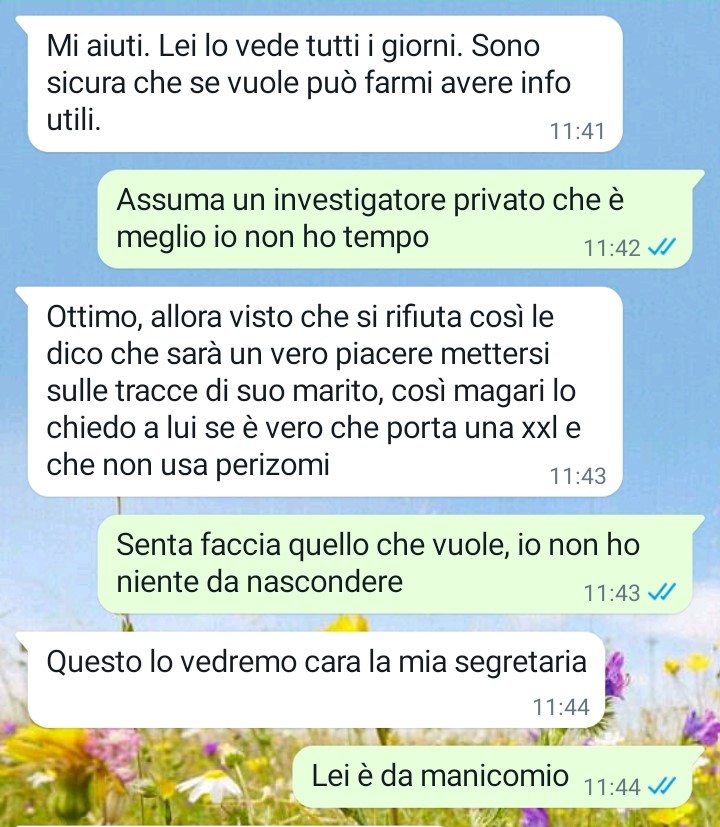This screenshot has width=720, height=827.
Task: Tap the 'Senta faccia quello che vuole' bubble
Action: [x=395, y=564]
